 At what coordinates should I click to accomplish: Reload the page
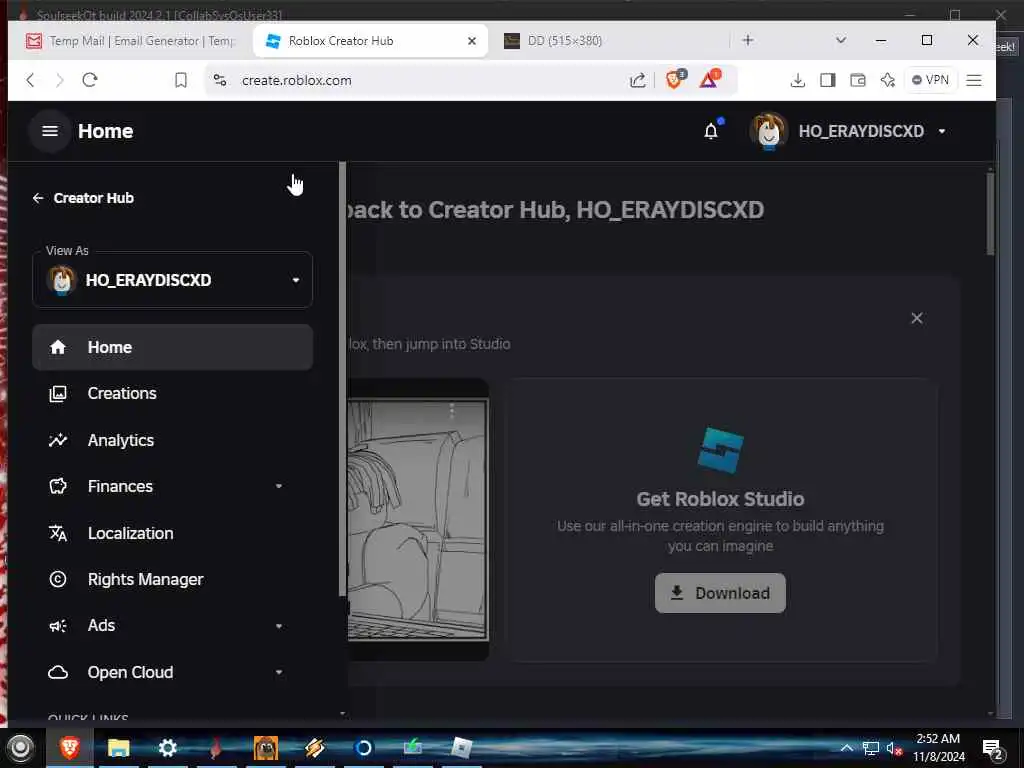point(89,80)
